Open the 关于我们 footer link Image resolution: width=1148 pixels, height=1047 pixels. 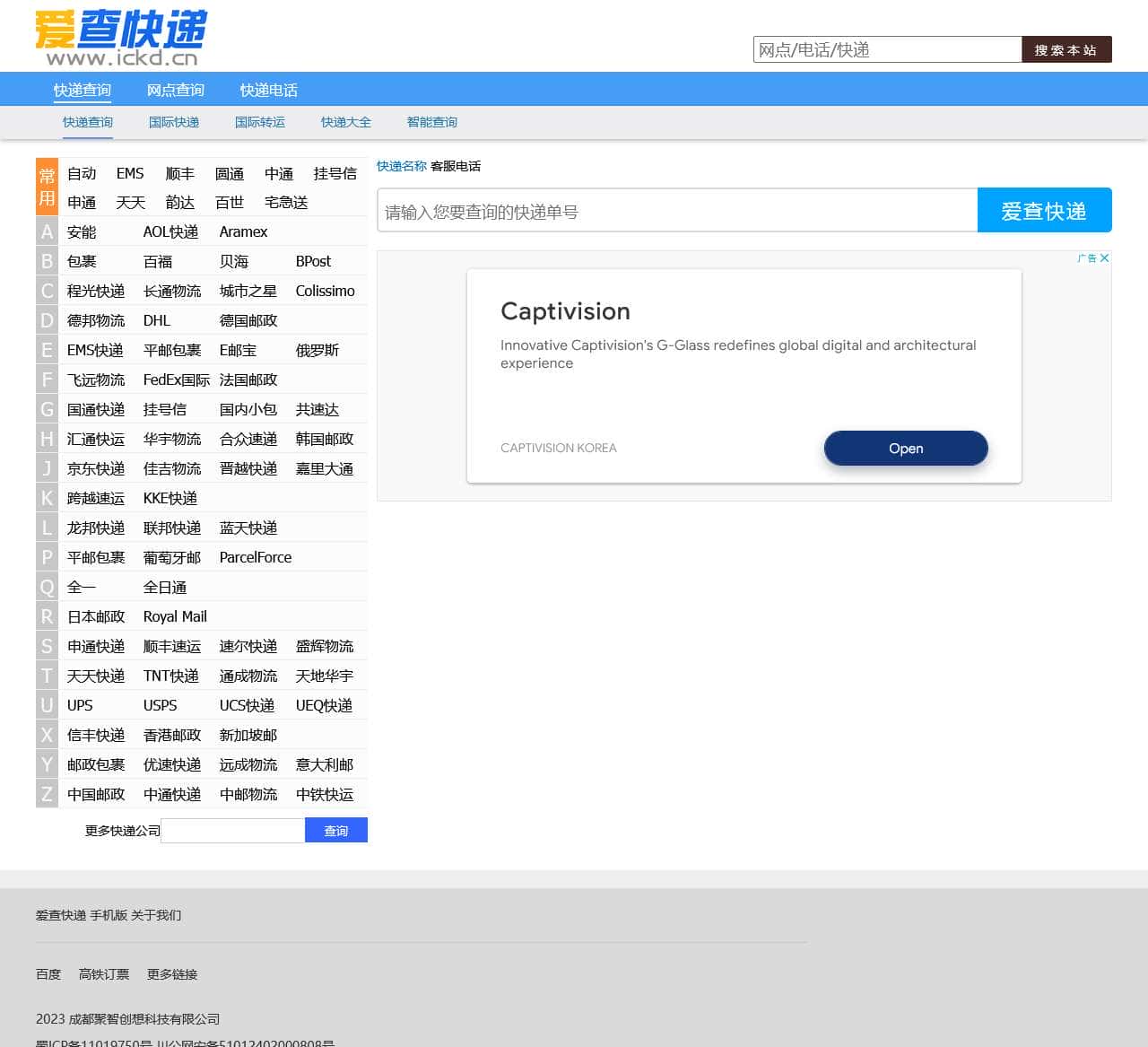156,915
